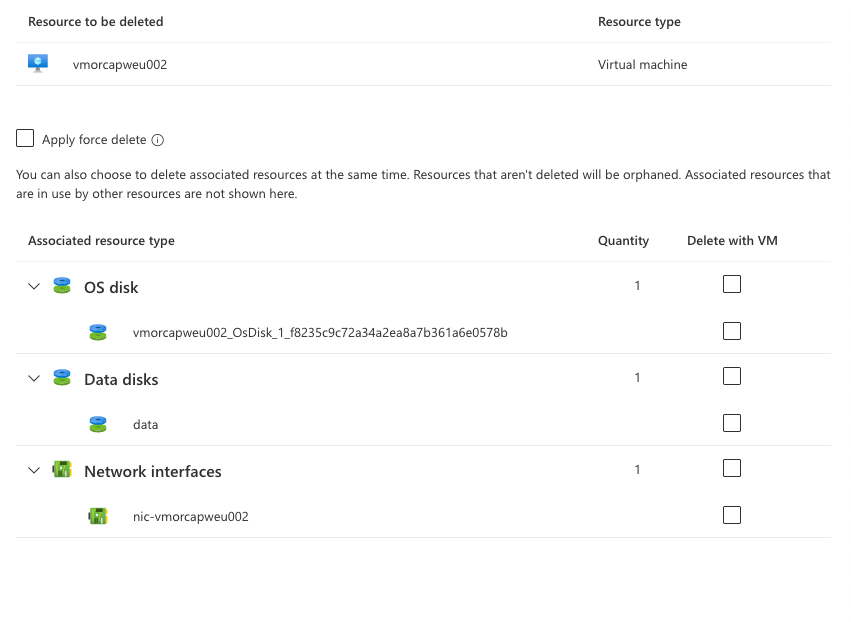Collapse the Data disks section chevron
851x622 pixels.
(x=34, y=379)
